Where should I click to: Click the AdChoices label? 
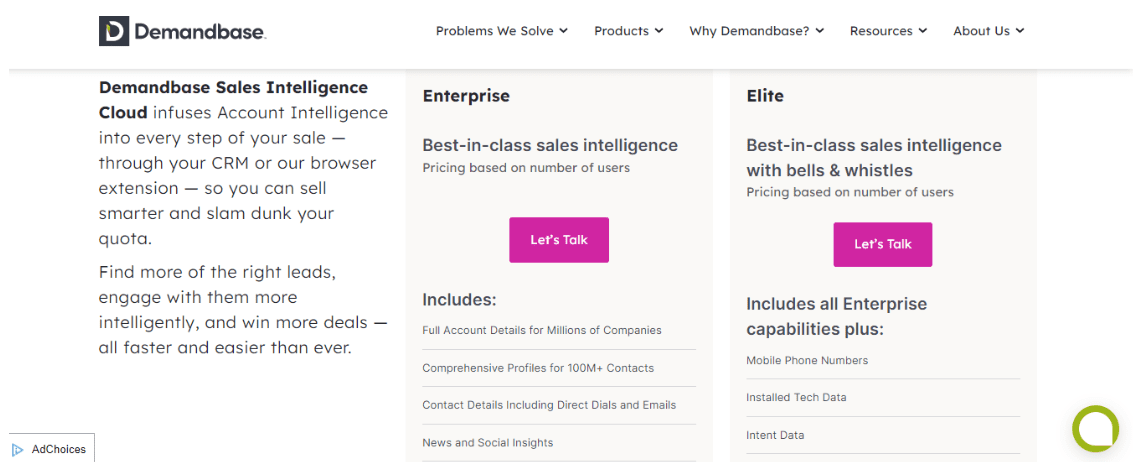59,449
